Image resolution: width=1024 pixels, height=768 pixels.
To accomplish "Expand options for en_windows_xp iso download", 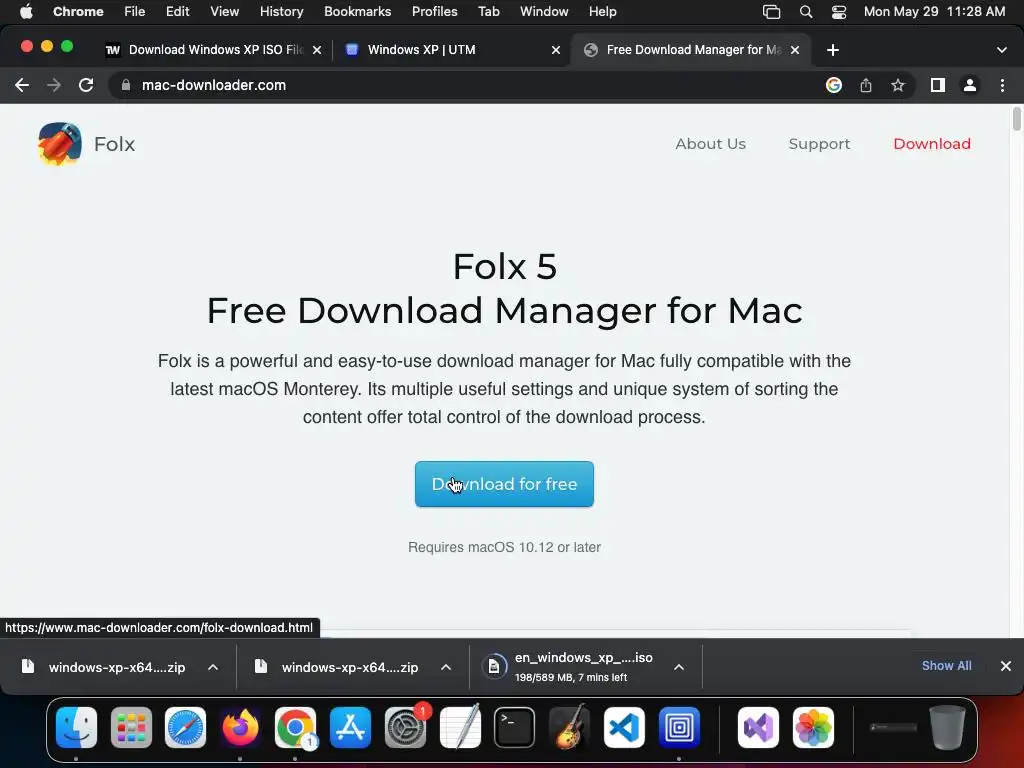I will click(x=679, y=667).
